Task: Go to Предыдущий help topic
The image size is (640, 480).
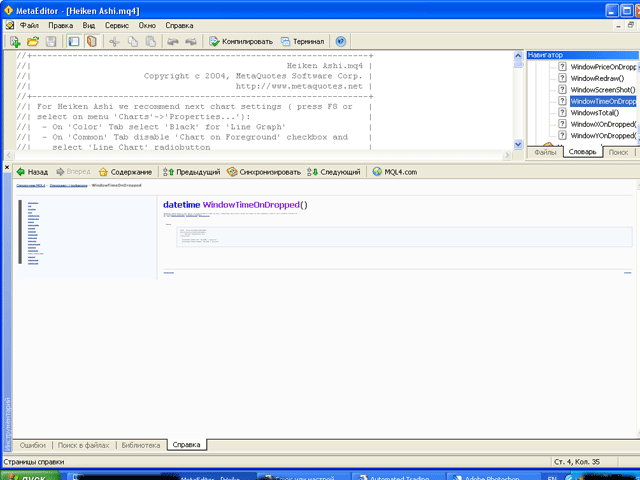Action: click(191, 172)
